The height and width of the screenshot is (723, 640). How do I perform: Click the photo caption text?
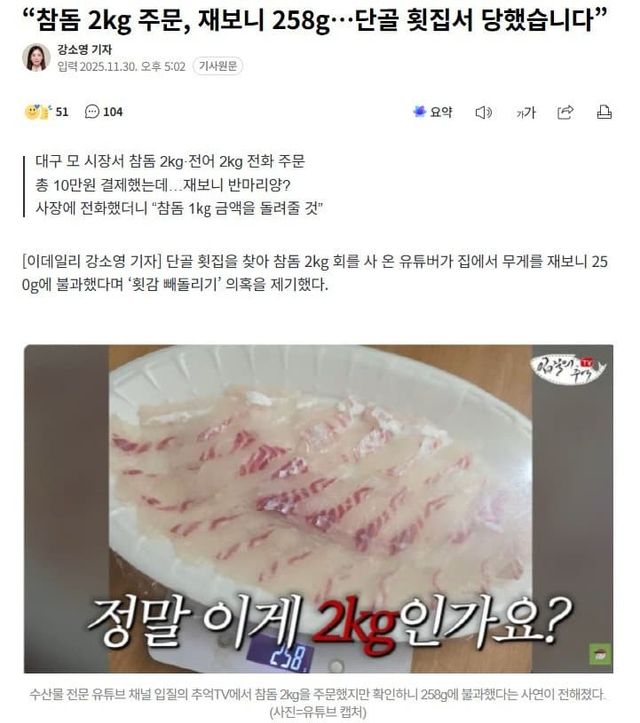pos(318,702)
